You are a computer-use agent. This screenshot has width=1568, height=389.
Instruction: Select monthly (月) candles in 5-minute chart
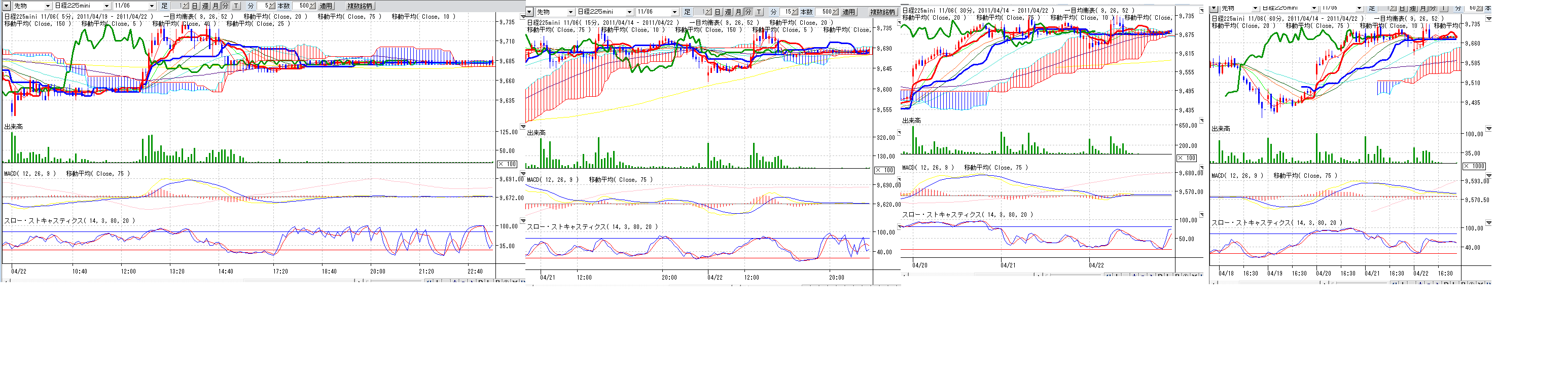(216, 6)
